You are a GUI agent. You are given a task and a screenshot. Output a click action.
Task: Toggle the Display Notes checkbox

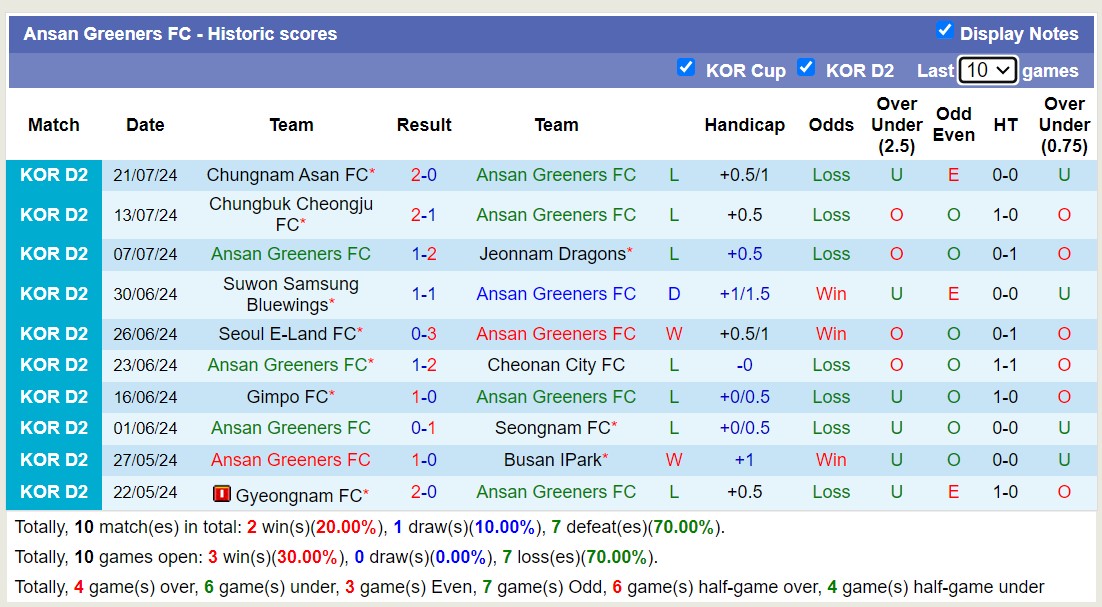[x=945, y=30]
